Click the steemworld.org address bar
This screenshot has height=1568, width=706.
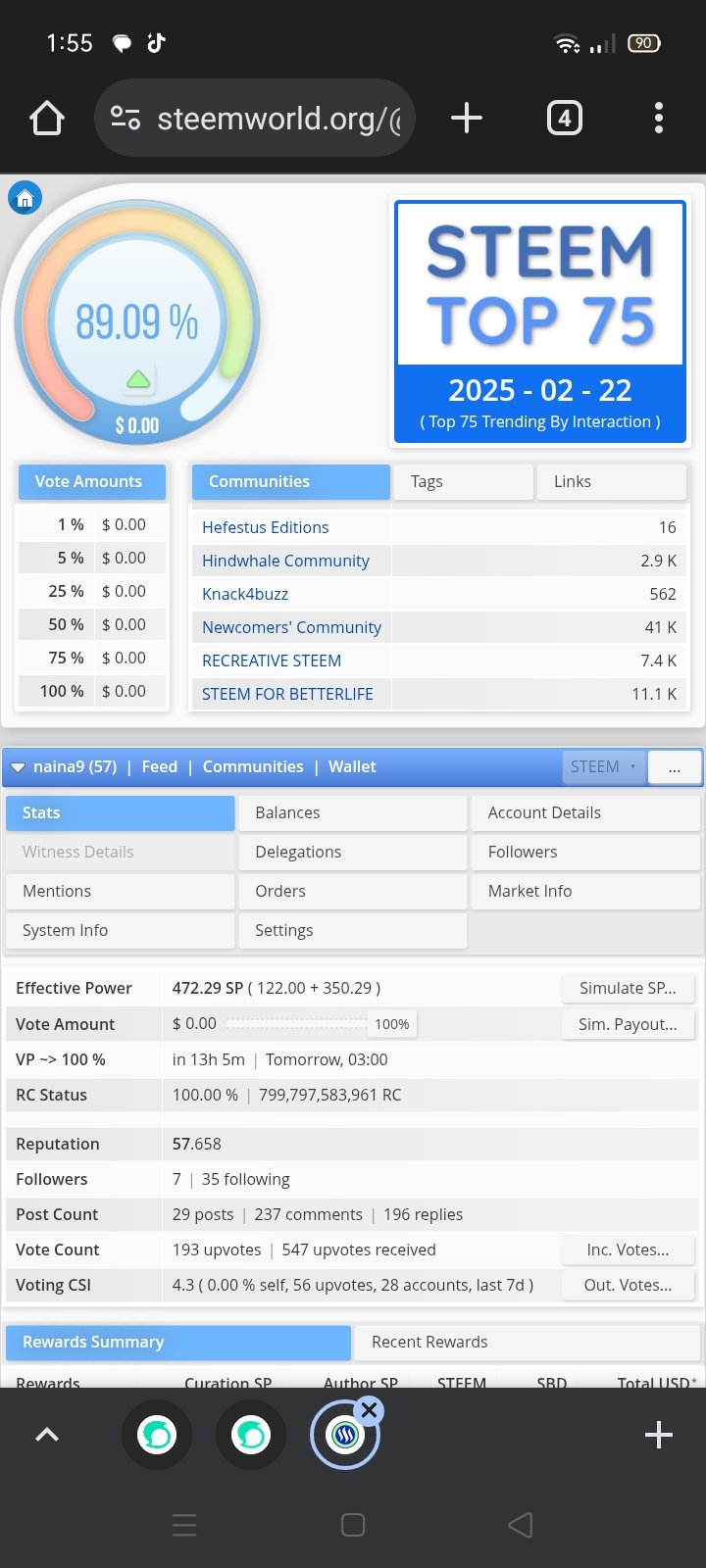(255, 119)
